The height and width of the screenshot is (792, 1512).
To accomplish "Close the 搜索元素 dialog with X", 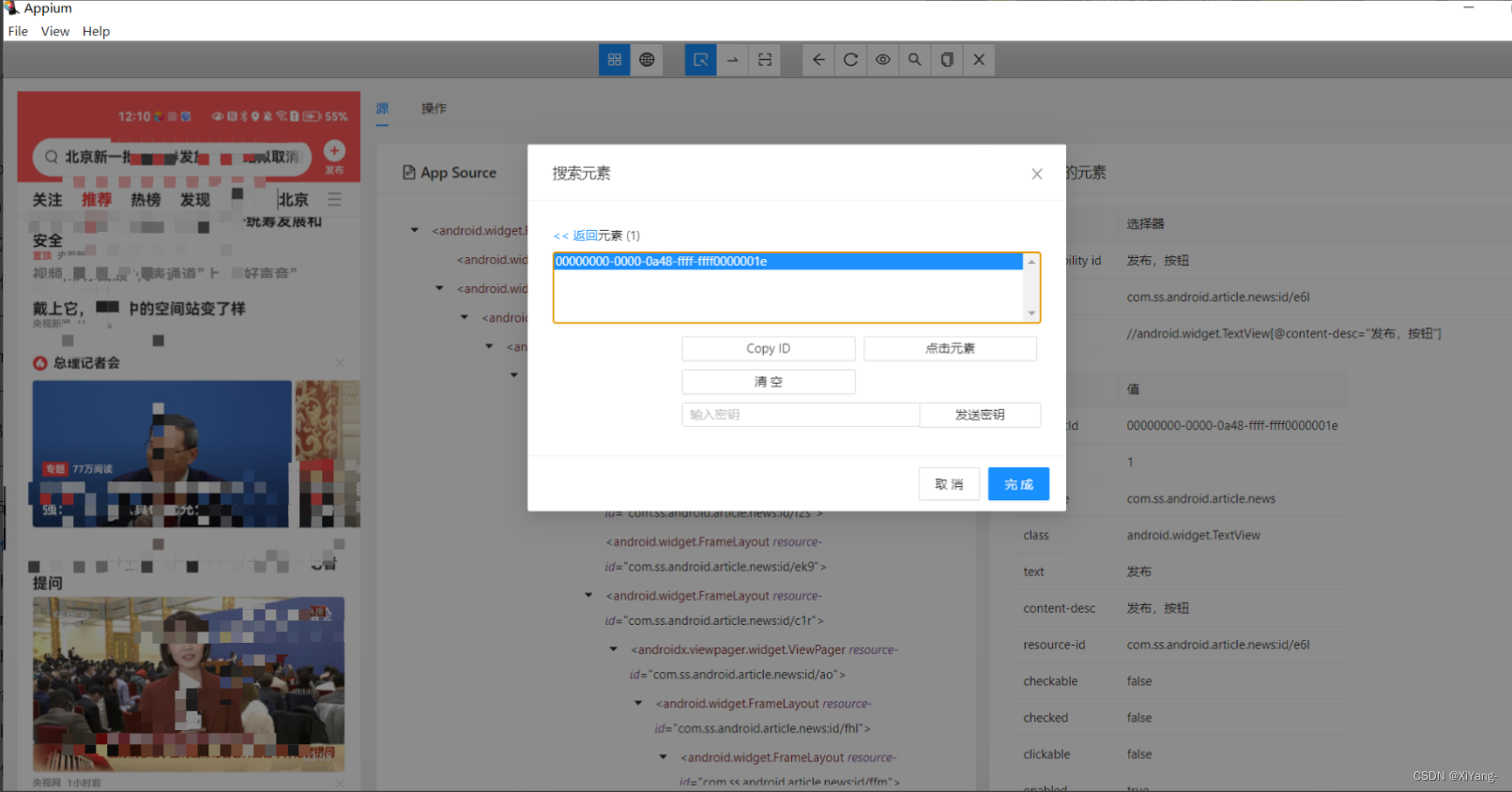I will [1037, 174].
